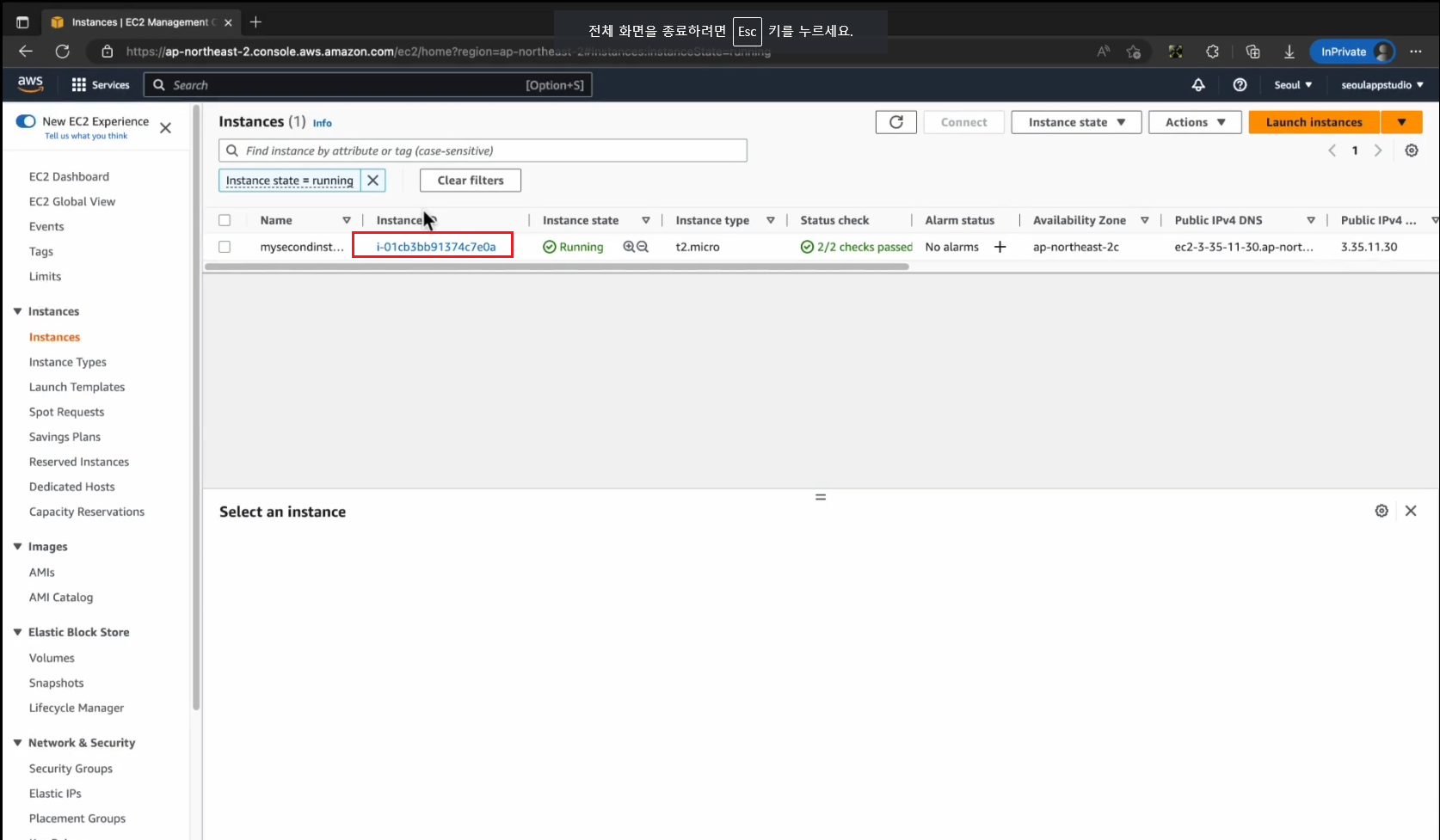Collapse the Network & Security section
This screenshot has height=840, width=1440.
click(x=17, y=743)
